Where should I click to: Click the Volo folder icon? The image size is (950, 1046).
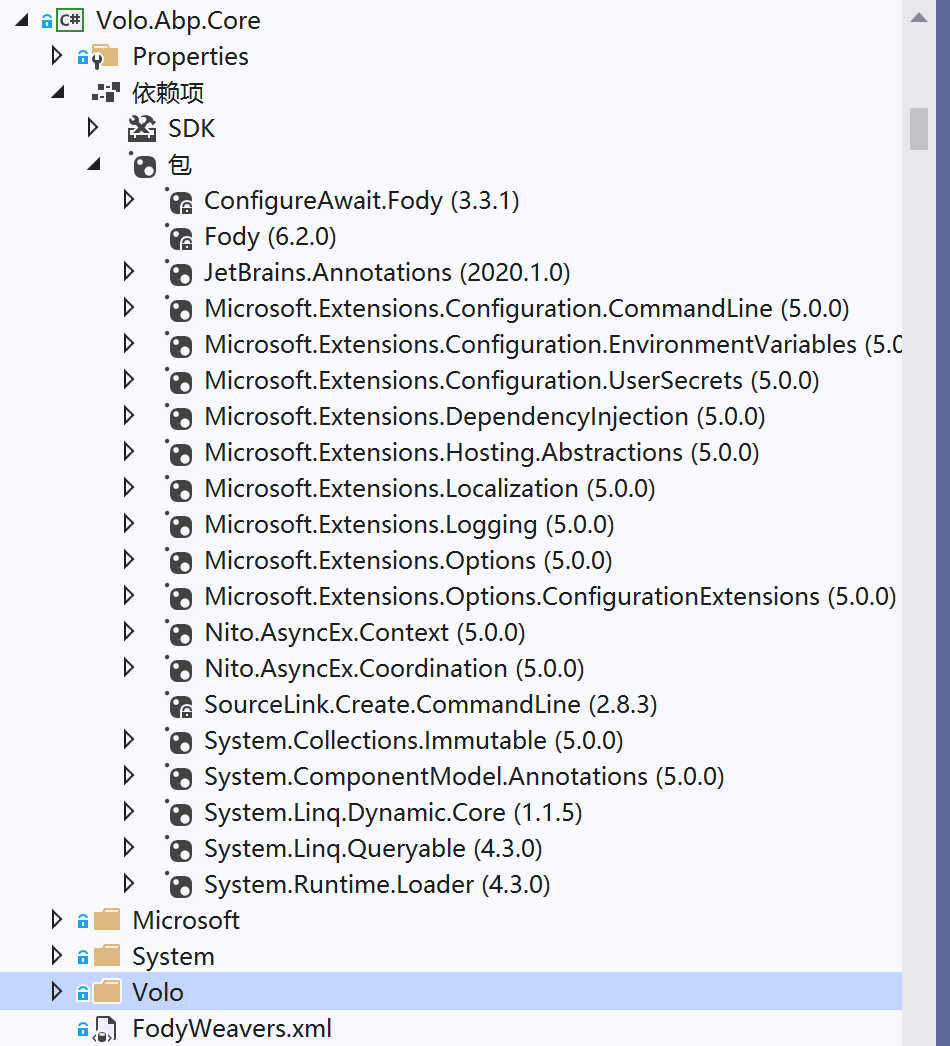(107, 992)
